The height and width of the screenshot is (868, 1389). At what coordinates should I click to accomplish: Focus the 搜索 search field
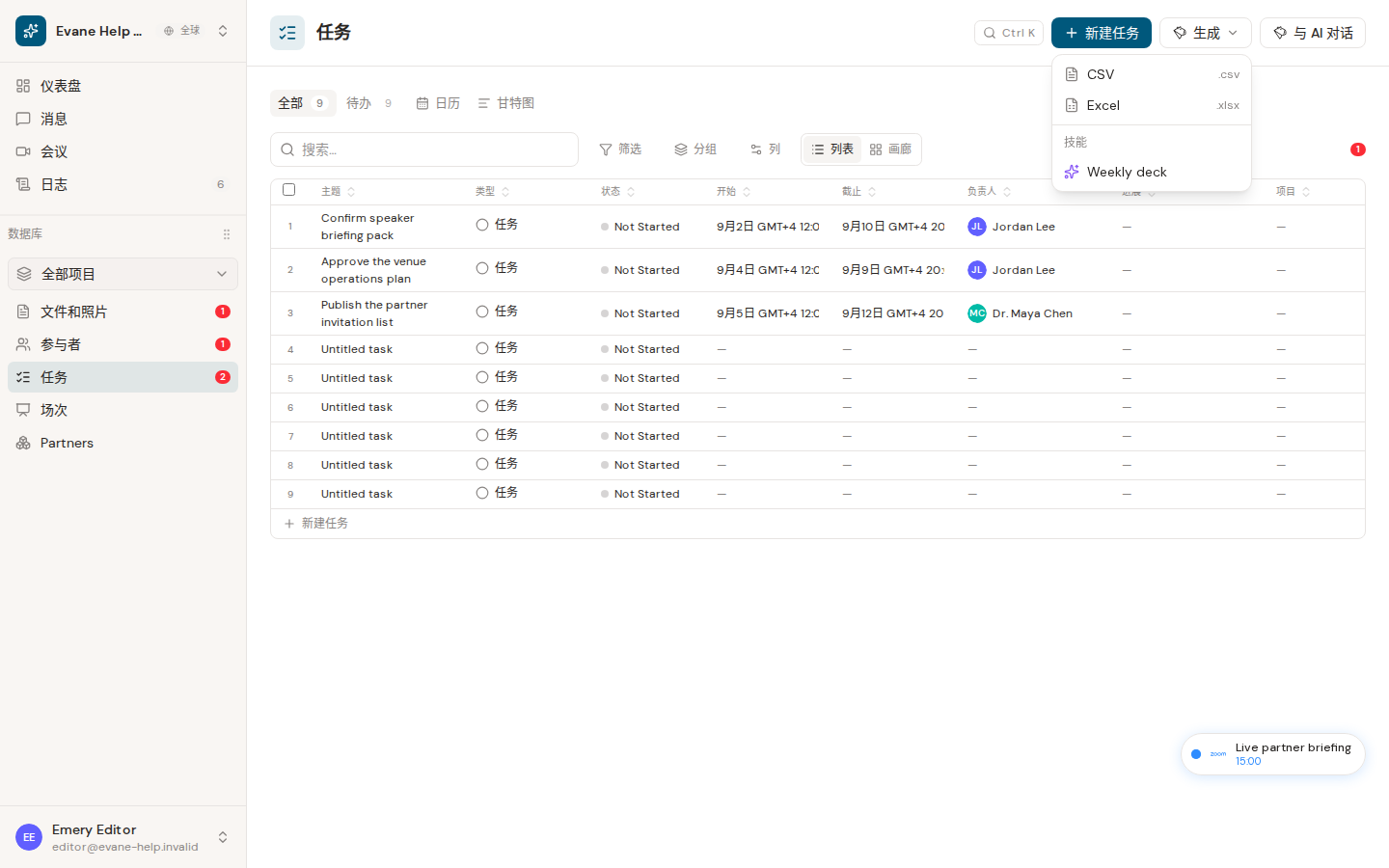click(424, 149)
